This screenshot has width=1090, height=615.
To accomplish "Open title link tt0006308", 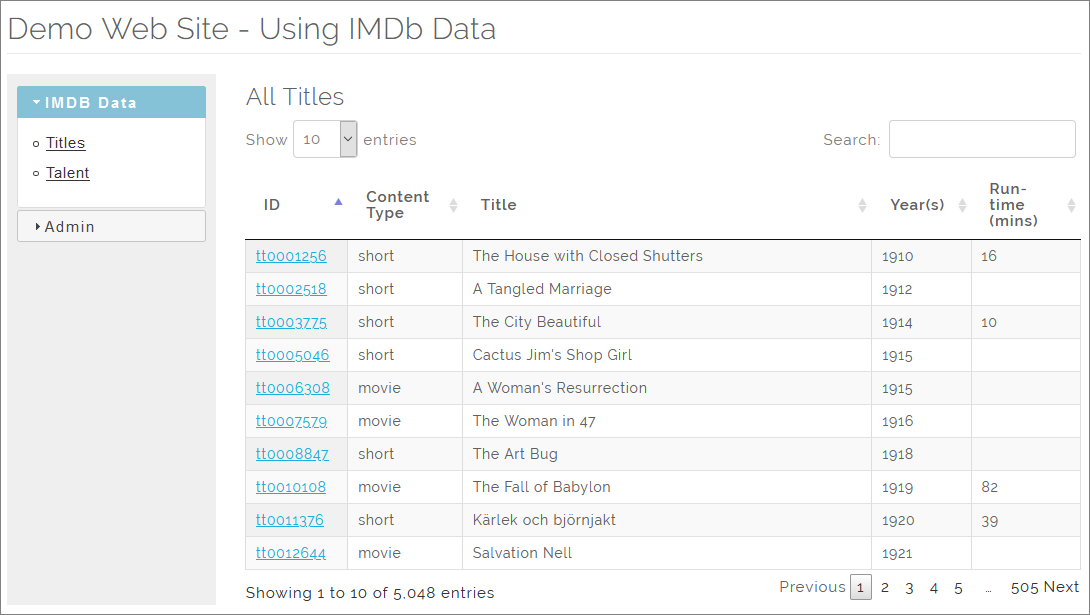I will coord(292,388).
